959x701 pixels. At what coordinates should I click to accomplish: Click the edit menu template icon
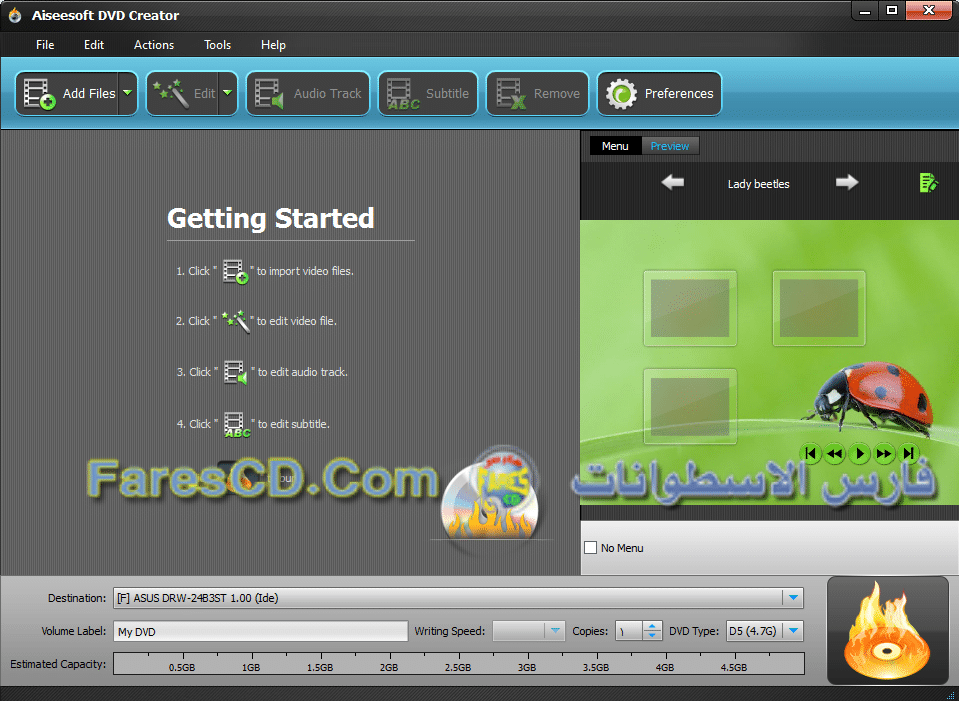point(928,183)
